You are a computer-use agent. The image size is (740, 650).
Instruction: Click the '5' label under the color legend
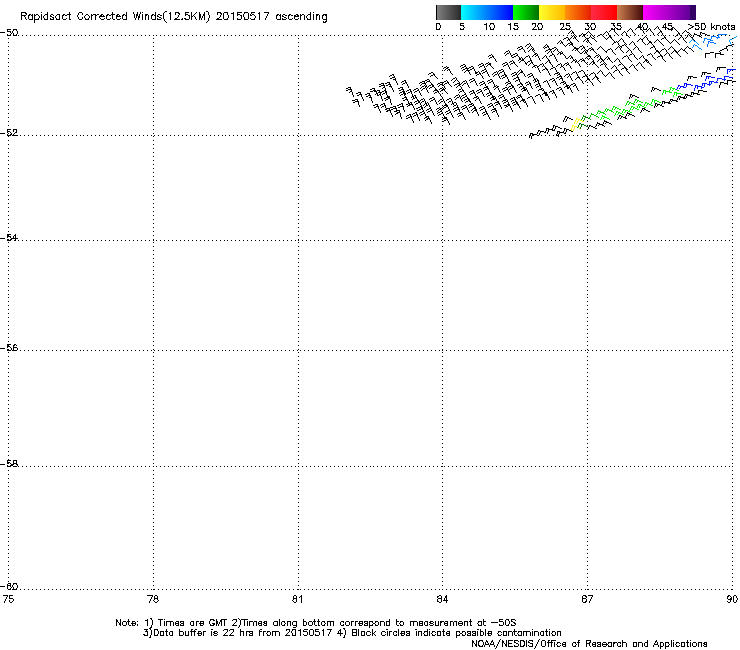point(462,27)
